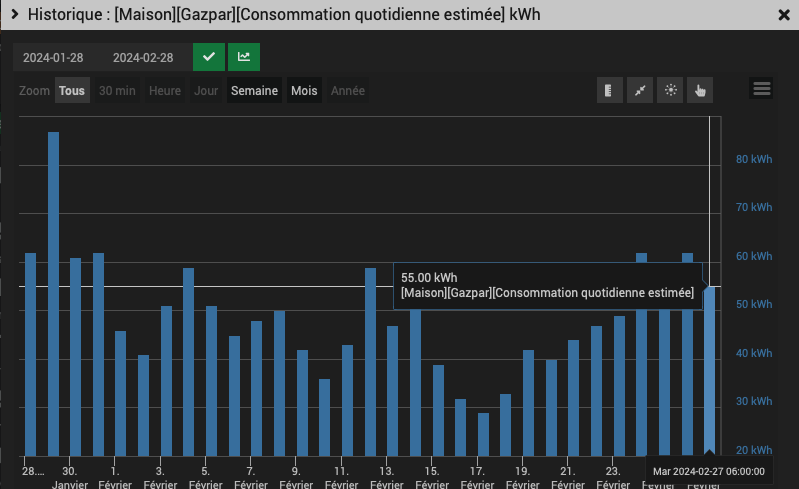The image size is (799, 489).
Task: Click the 30 min zoom button
Action: (x=117, y=91)
